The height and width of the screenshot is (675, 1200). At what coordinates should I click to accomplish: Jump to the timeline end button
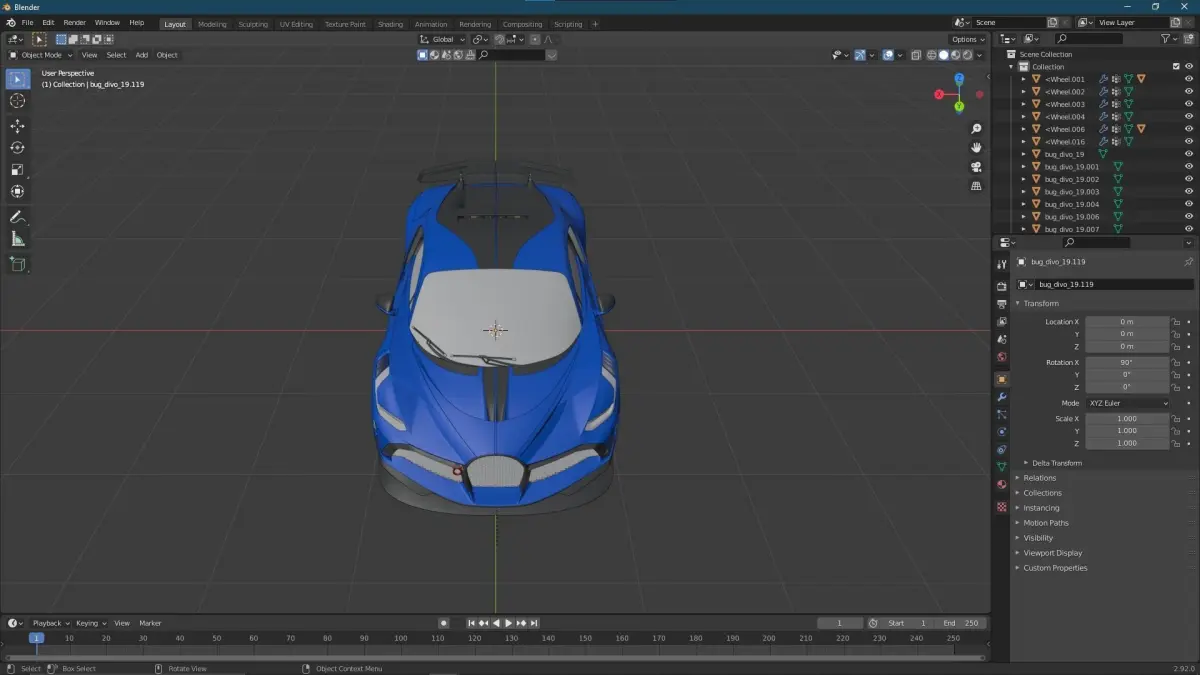coord(534,623)
